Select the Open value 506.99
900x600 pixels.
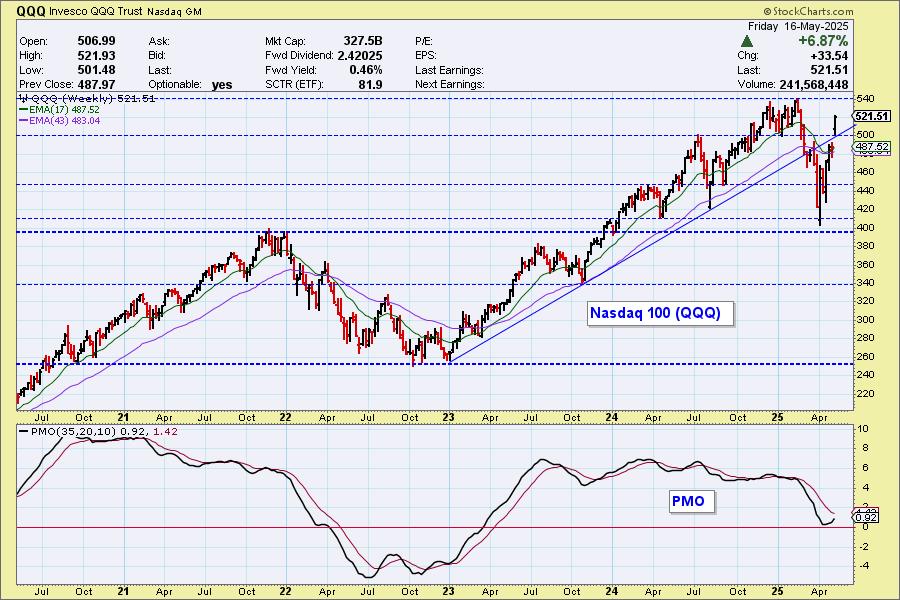[96, 41]
